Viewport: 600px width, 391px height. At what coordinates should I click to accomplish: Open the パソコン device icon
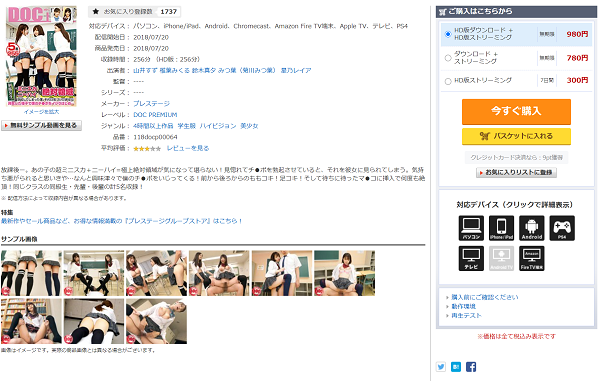click(x=471, y=228)
